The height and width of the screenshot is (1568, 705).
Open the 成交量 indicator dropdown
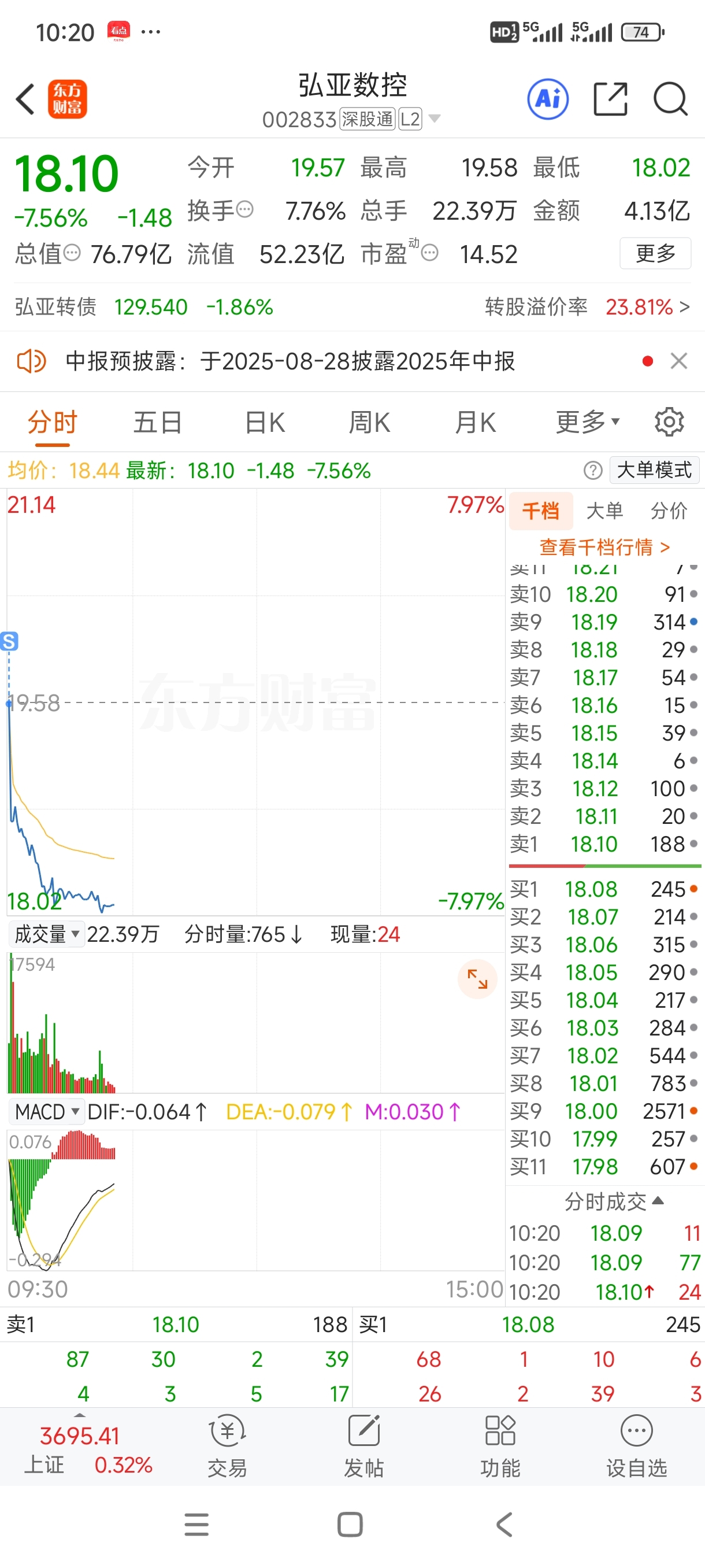pos(47,934)
